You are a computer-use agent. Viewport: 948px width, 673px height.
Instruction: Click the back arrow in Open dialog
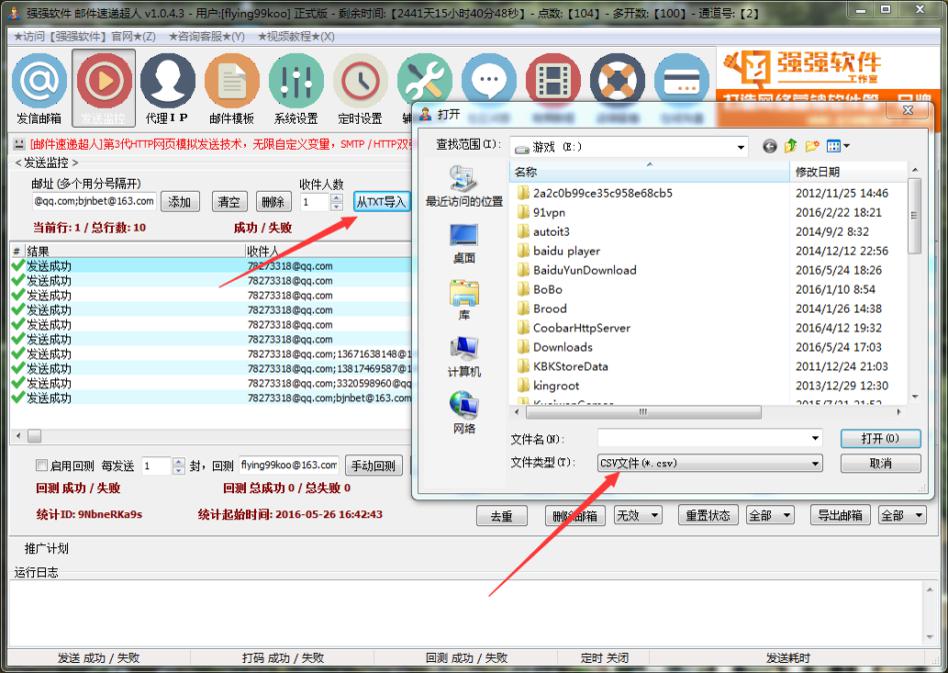click(x=769, y=146)
